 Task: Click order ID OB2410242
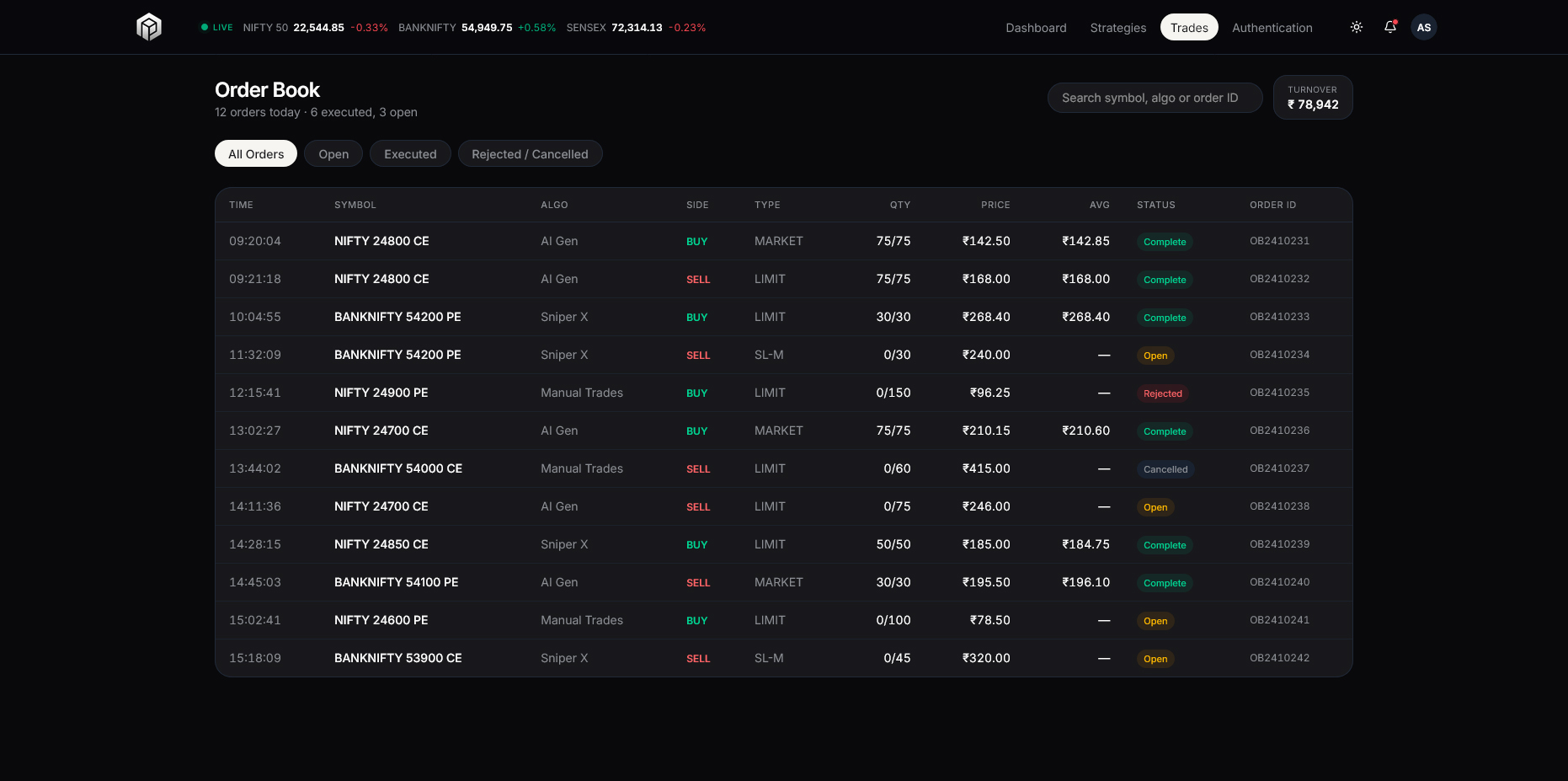pos(1279,658)
